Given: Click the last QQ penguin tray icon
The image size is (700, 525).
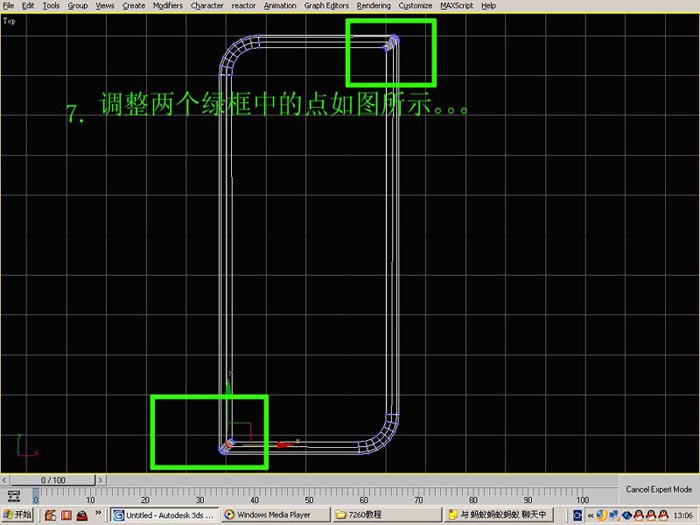Looking at the screenshot, I should click(663, 516).
